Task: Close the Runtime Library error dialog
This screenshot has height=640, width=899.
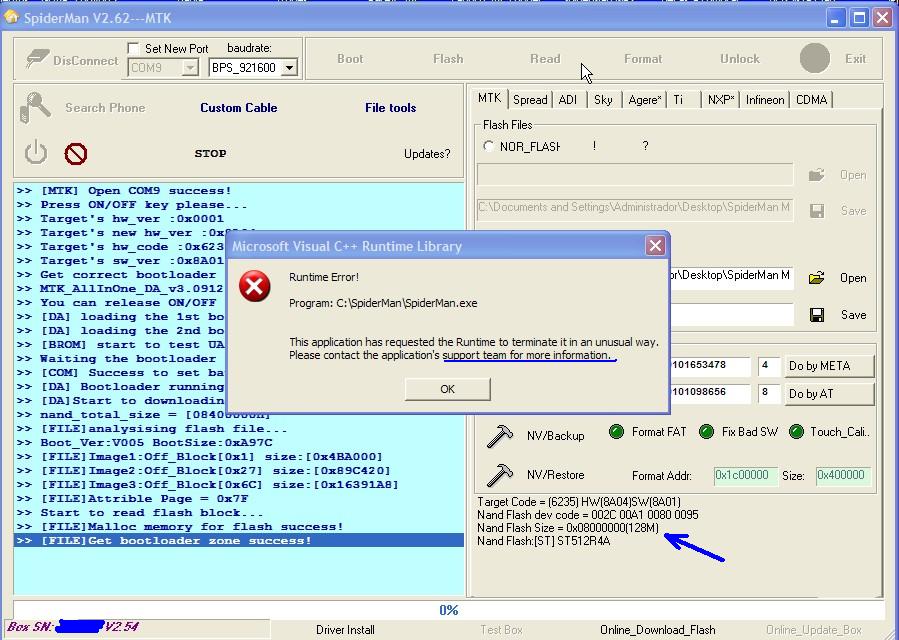Action: tap(655, 245)
